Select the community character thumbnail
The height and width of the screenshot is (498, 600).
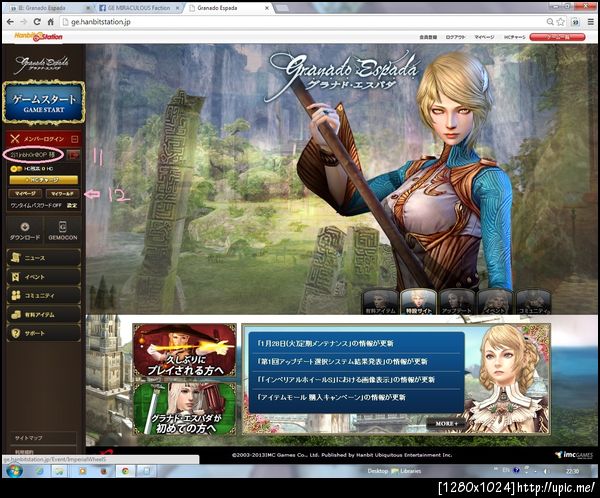coord(533,302)
